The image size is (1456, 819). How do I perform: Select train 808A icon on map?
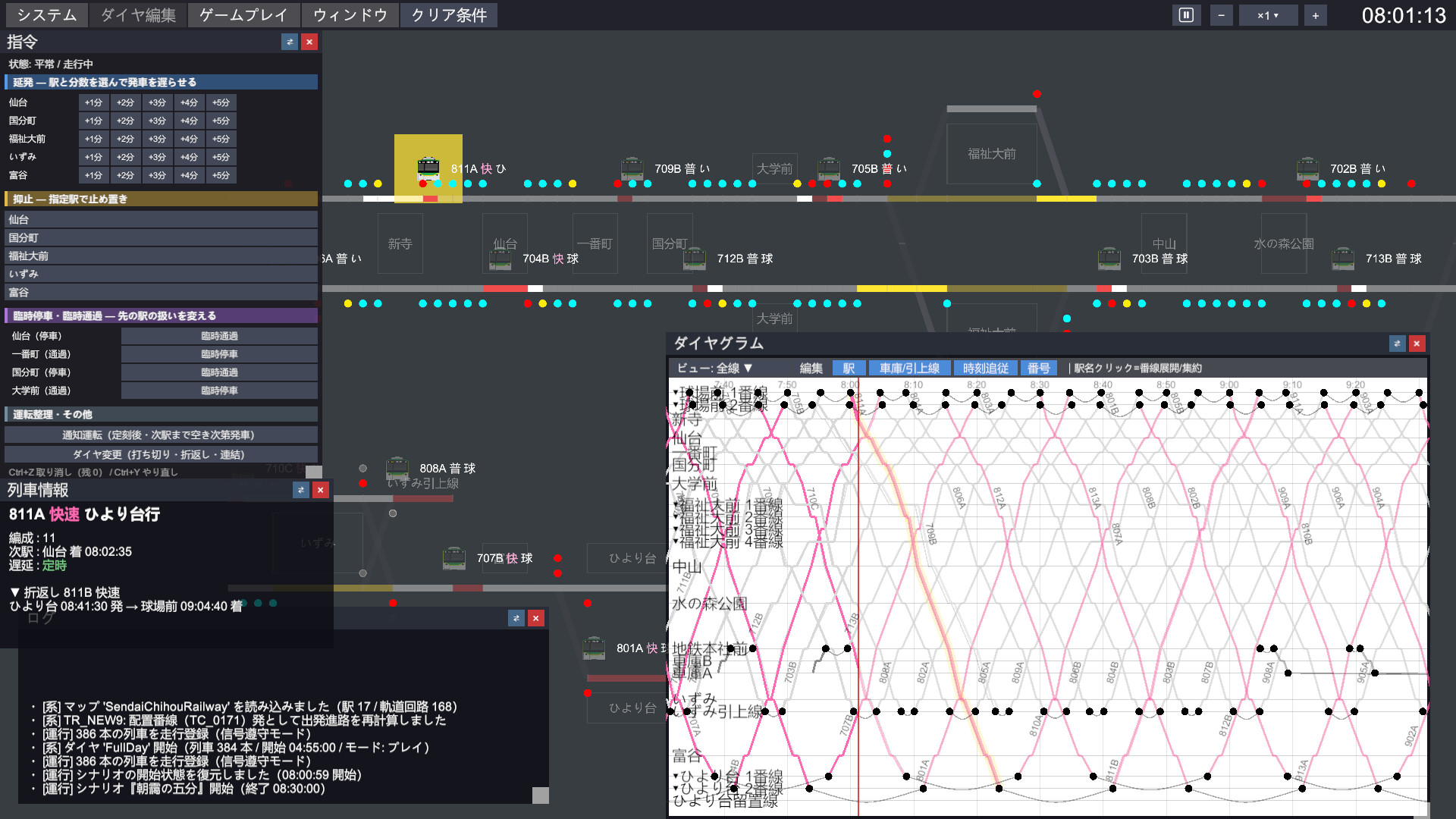(x=397, y=468)
